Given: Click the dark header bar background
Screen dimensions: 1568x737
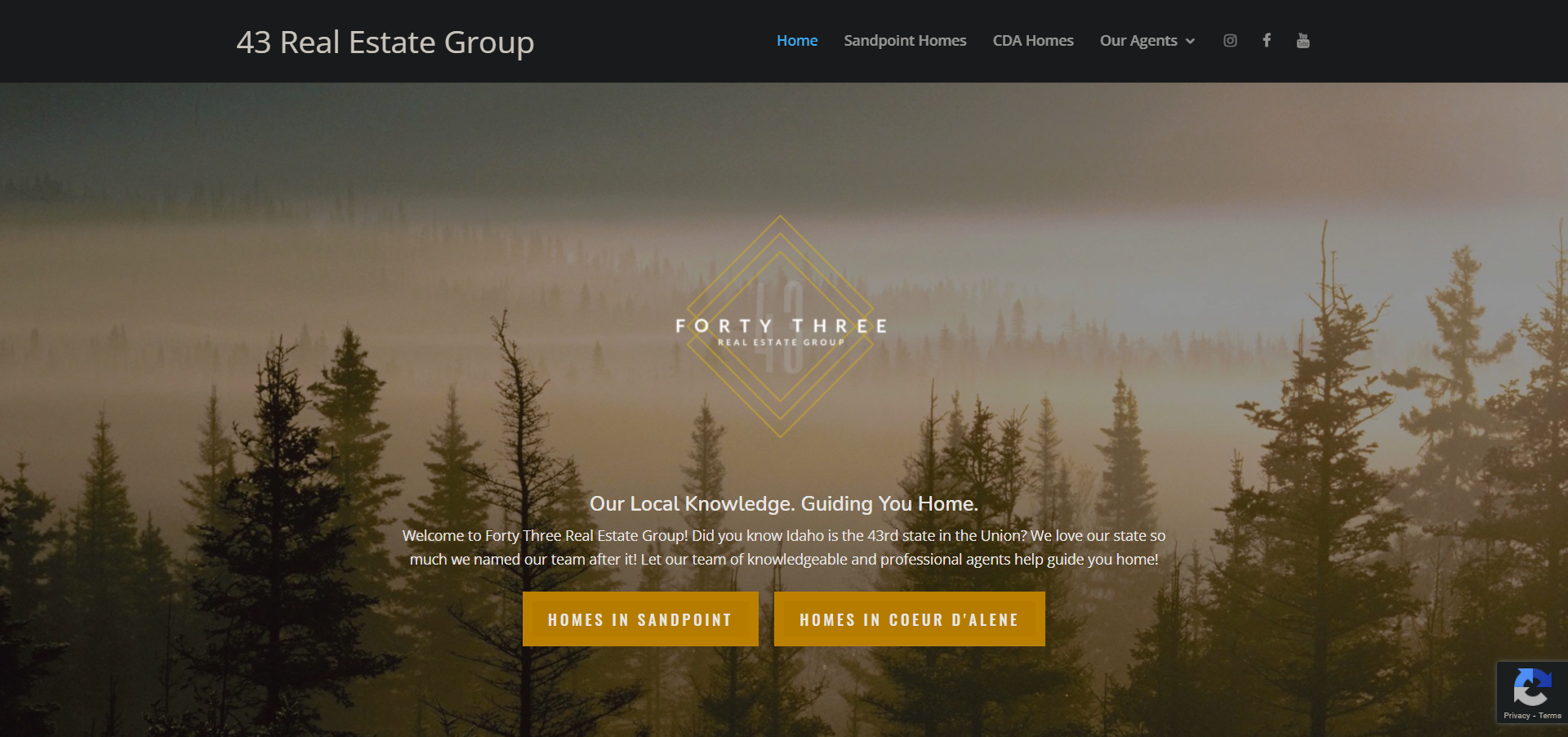Looking at the screenshot, I should point(653,41).
